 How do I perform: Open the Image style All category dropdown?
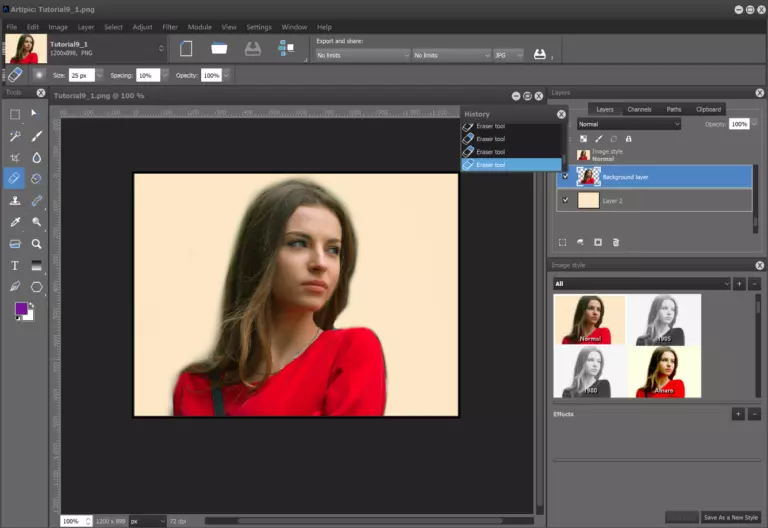click(x=642, y=284)
